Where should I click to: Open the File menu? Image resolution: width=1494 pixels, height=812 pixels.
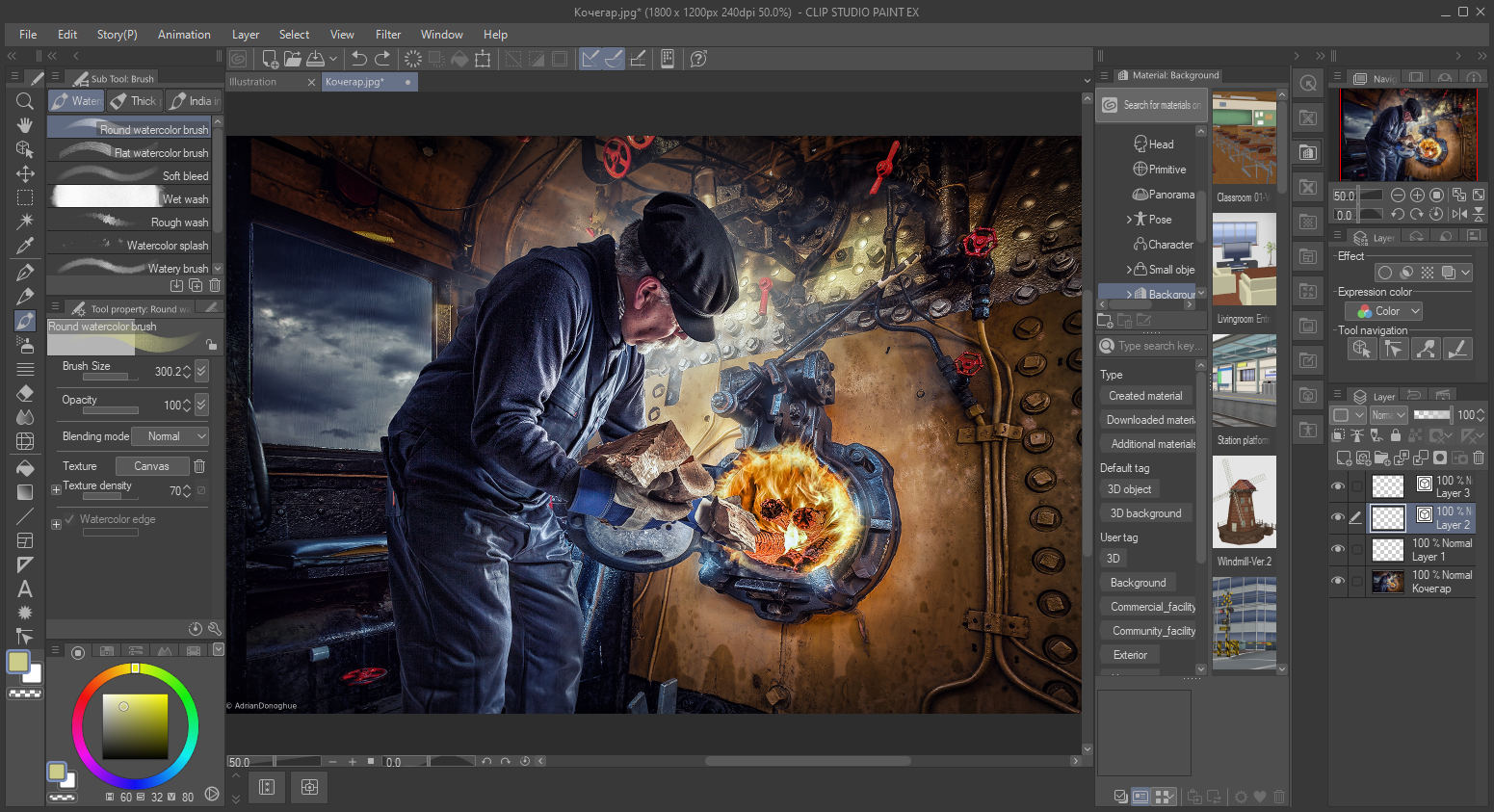[28, 34]
